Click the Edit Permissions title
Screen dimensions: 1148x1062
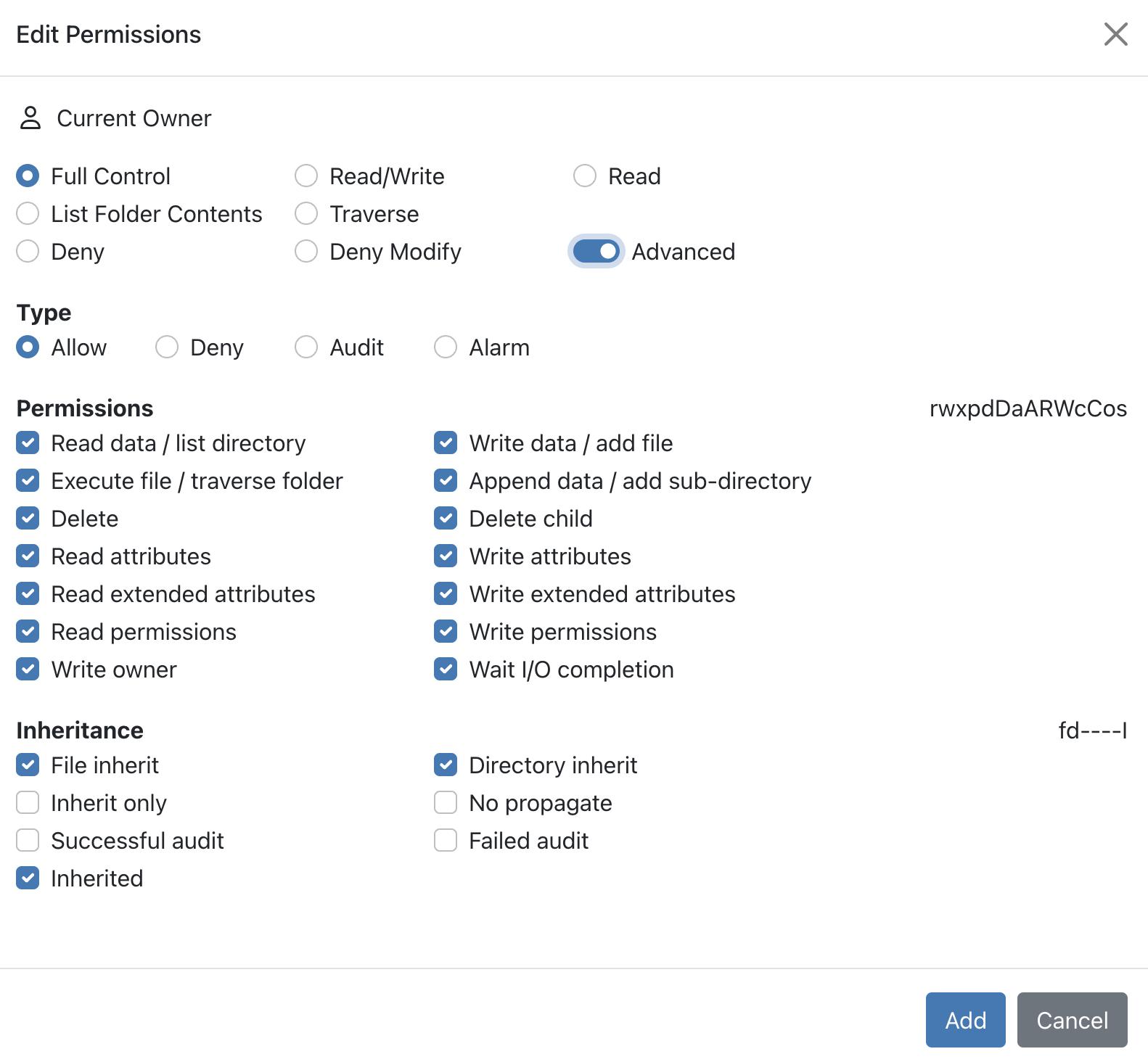[x=109, y=35]
